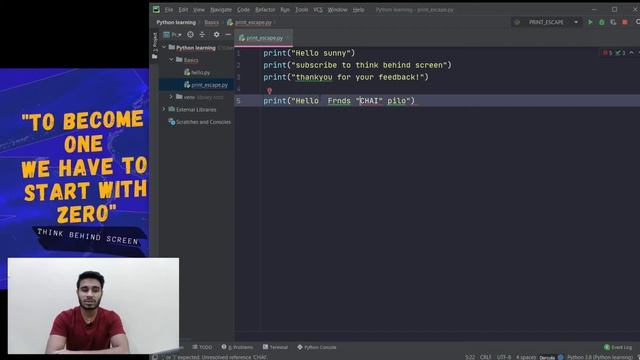Click the presenter webcam video thumbnail
Screen dimensions: 640x360
(x=93, y=305)
